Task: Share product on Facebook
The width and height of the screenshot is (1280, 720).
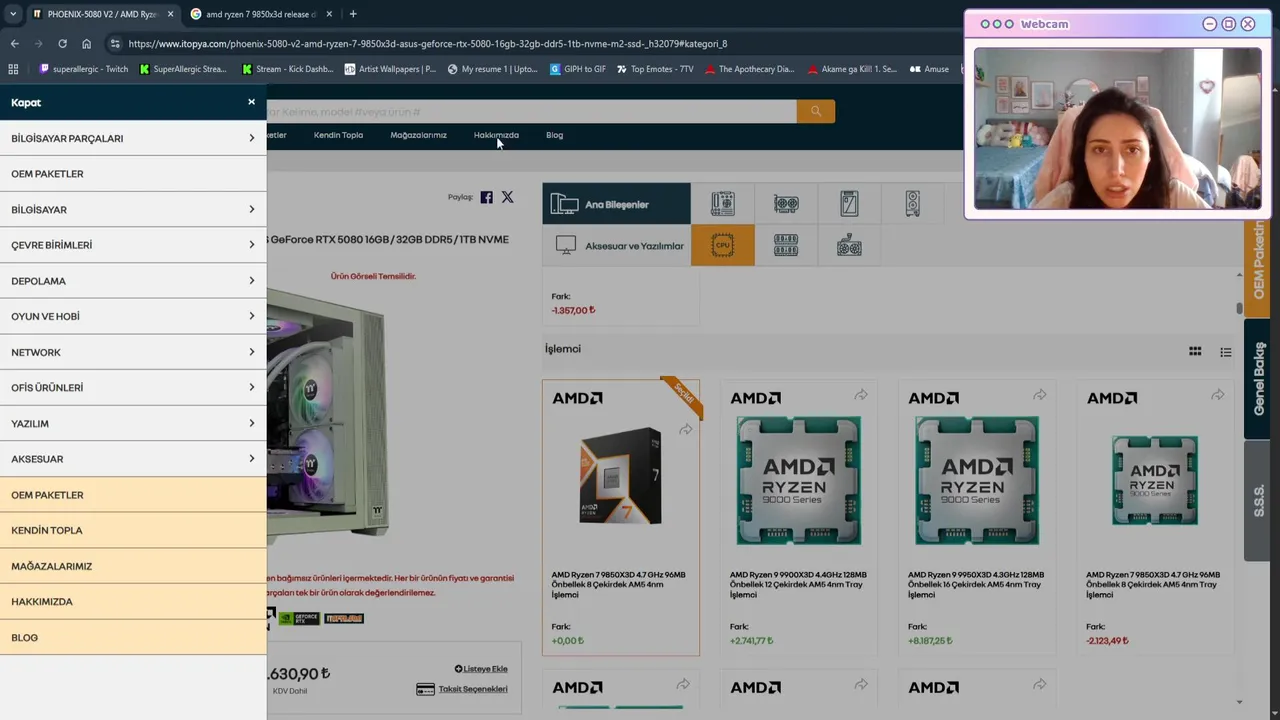Action: (486, 197)
